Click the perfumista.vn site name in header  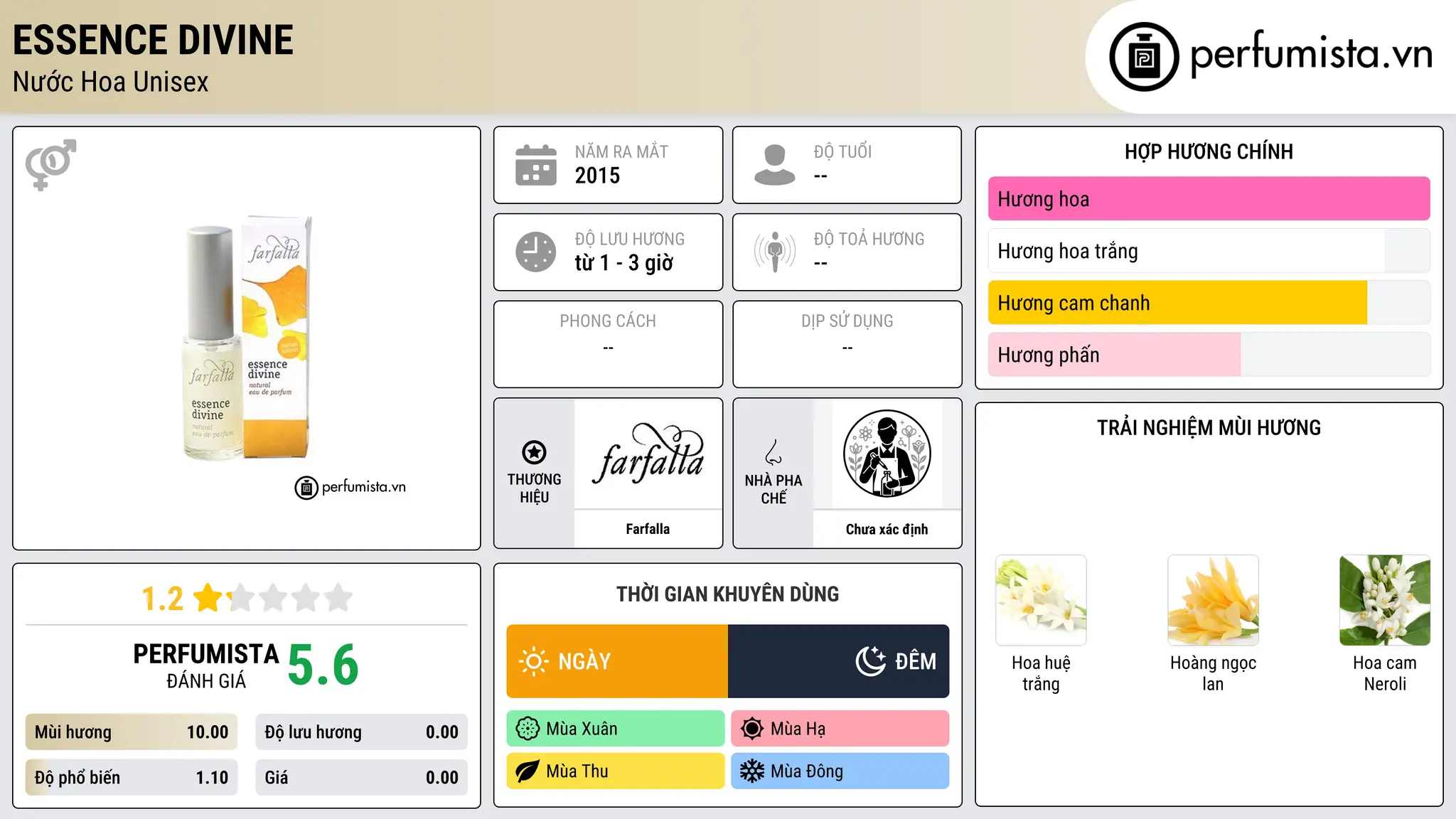pyautogui.click(x=1311, y=55)
